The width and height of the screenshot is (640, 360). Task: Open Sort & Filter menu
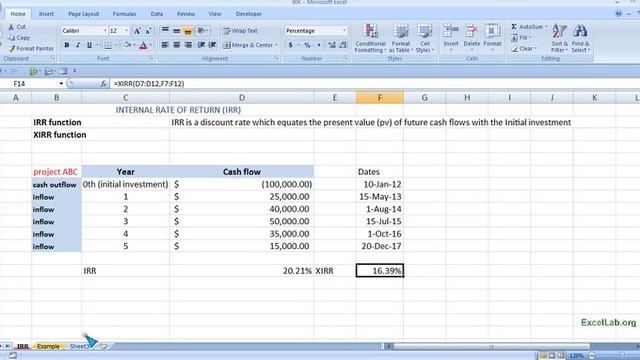click(x=559, y=38)
